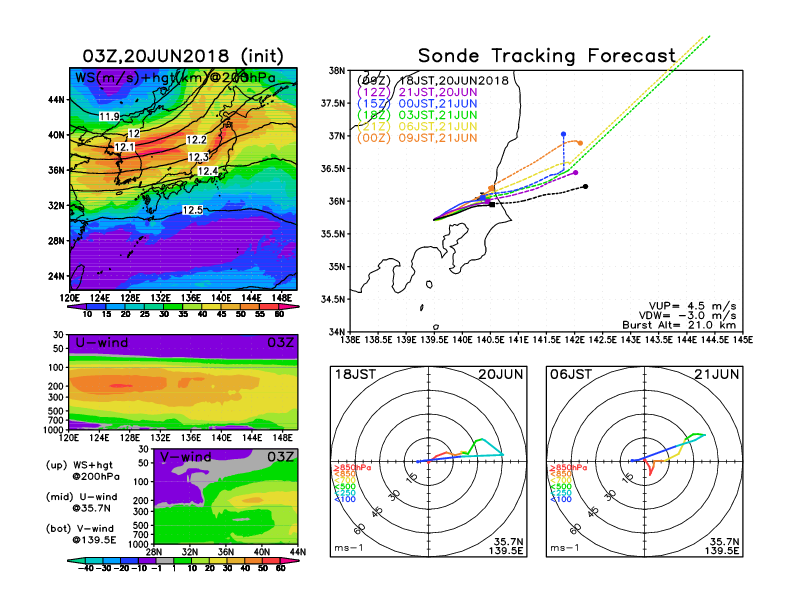Click the black square burst marker on track
Viewport: 792px width, 612px height.
pos(492,205)
